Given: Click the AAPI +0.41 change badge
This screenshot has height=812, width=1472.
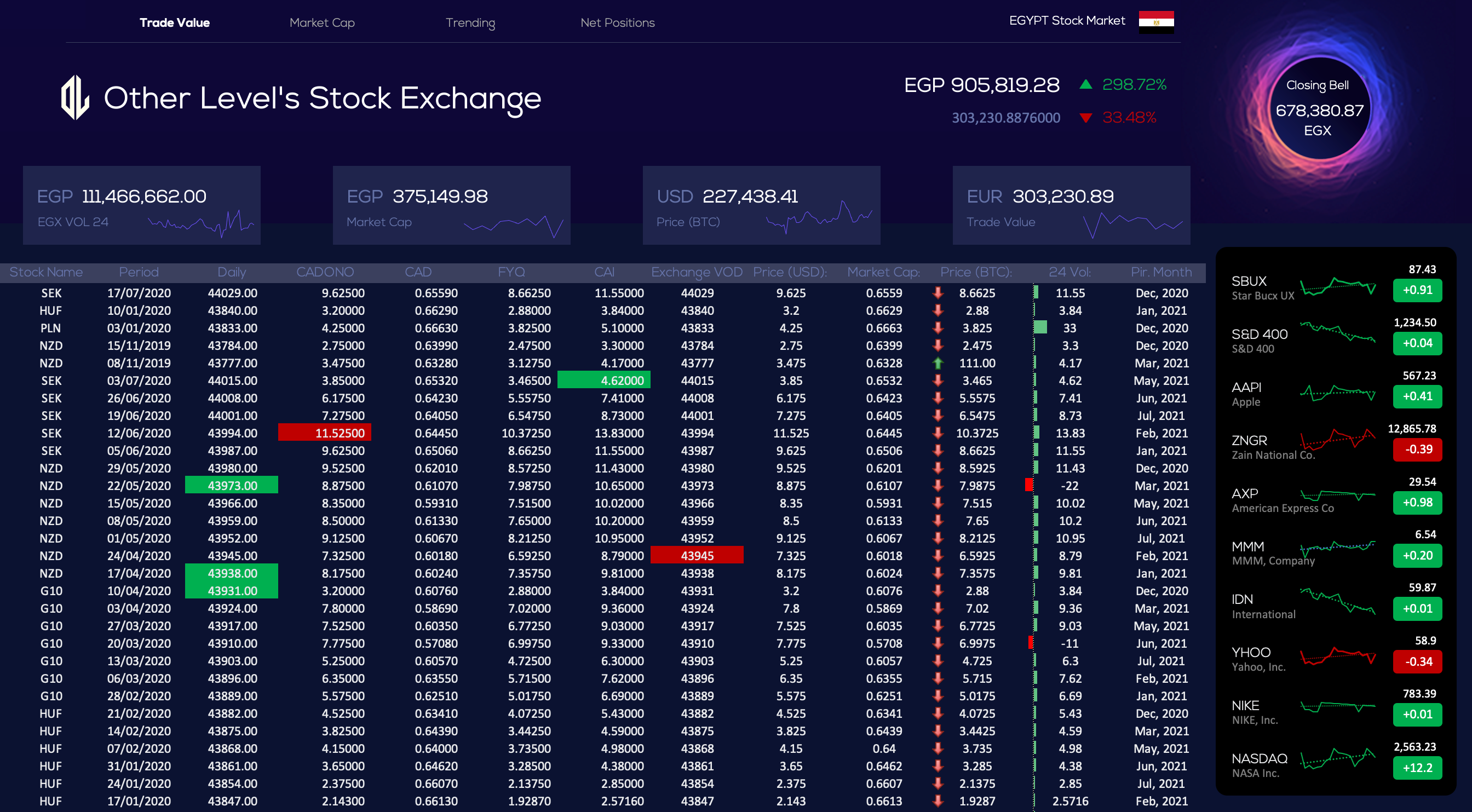Looking at the screenshot, I should tap(1417, 396).
